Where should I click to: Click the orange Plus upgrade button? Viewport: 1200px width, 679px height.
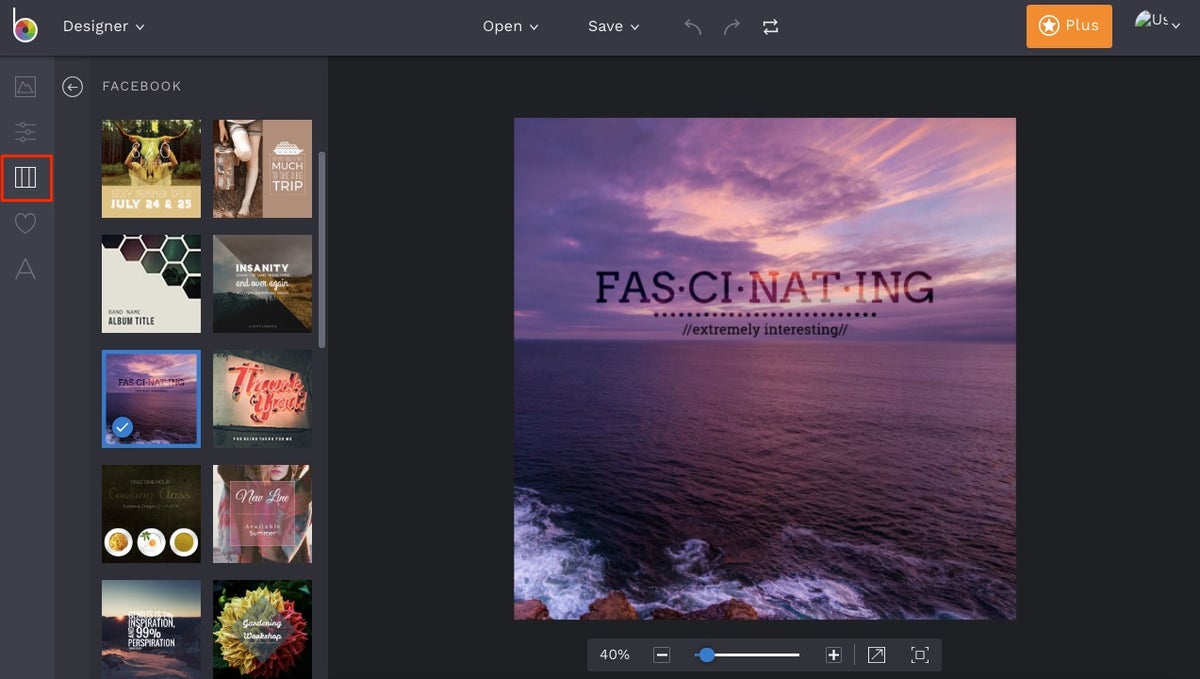[x=1069, y=26]
